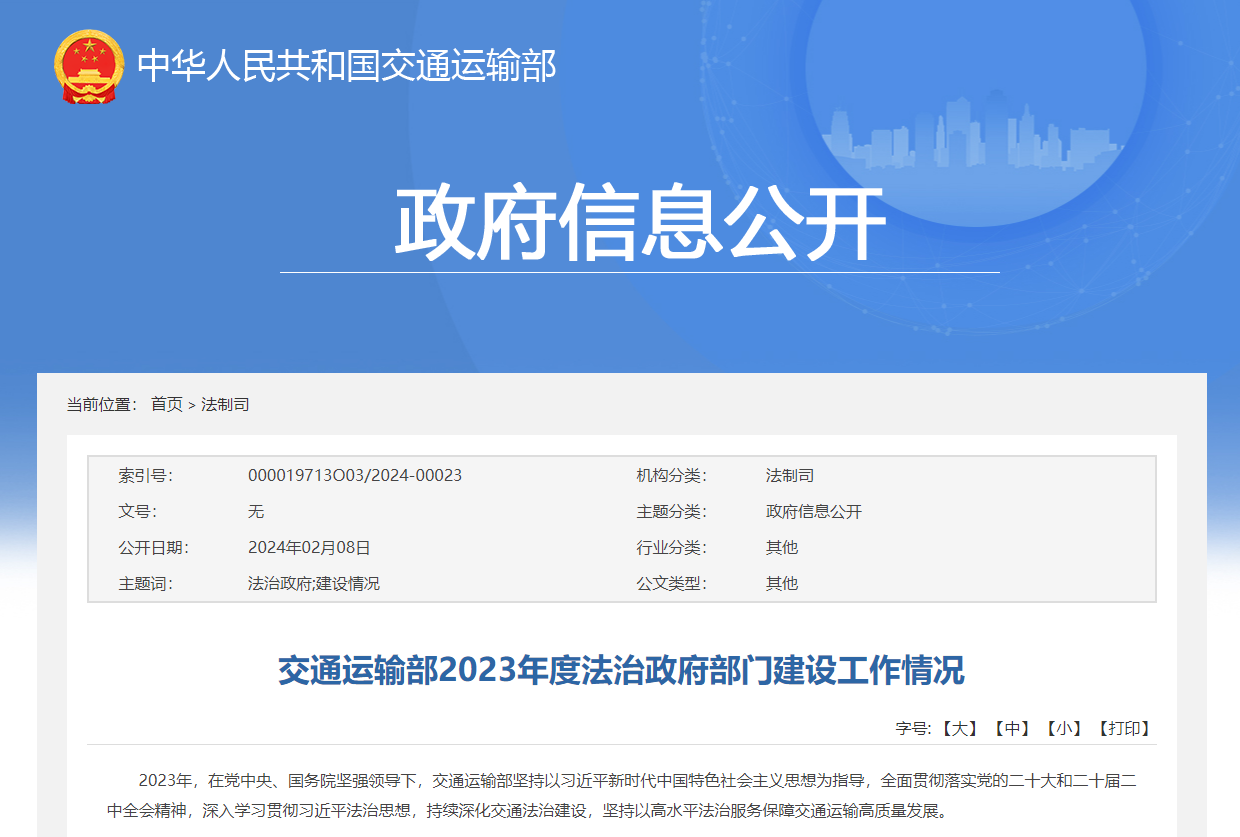Open 中华人民共和国交通运输部 site title

point(347,66)
